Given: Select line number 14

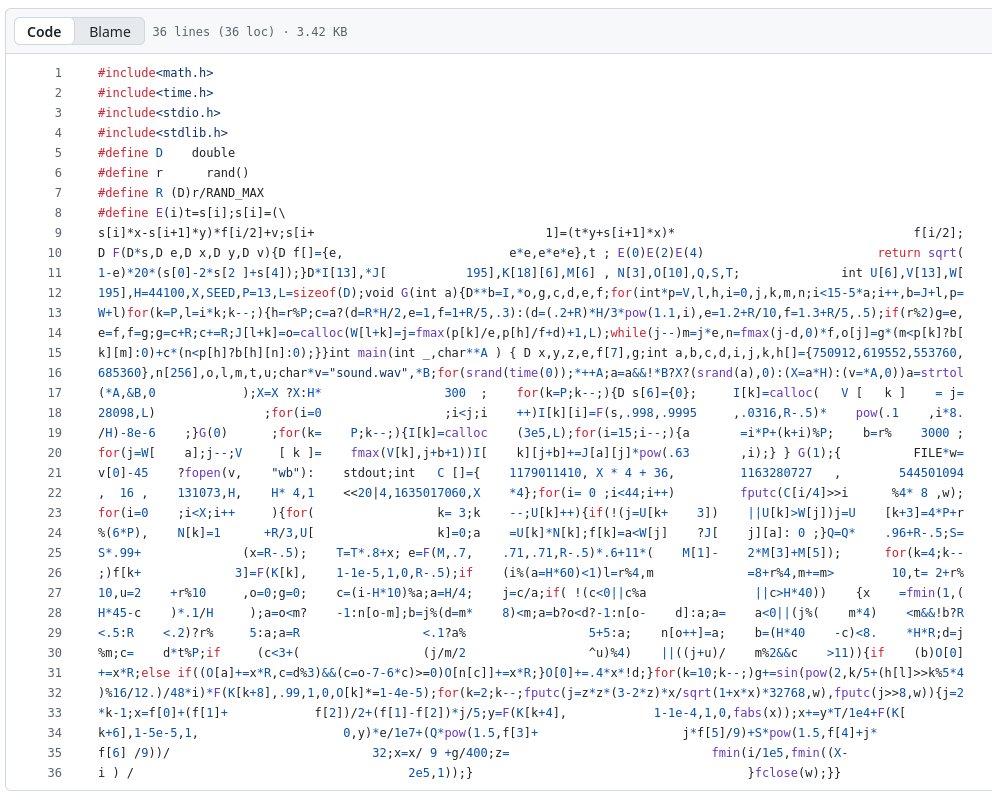Looking at the screenshot, I should coord(55,333).
